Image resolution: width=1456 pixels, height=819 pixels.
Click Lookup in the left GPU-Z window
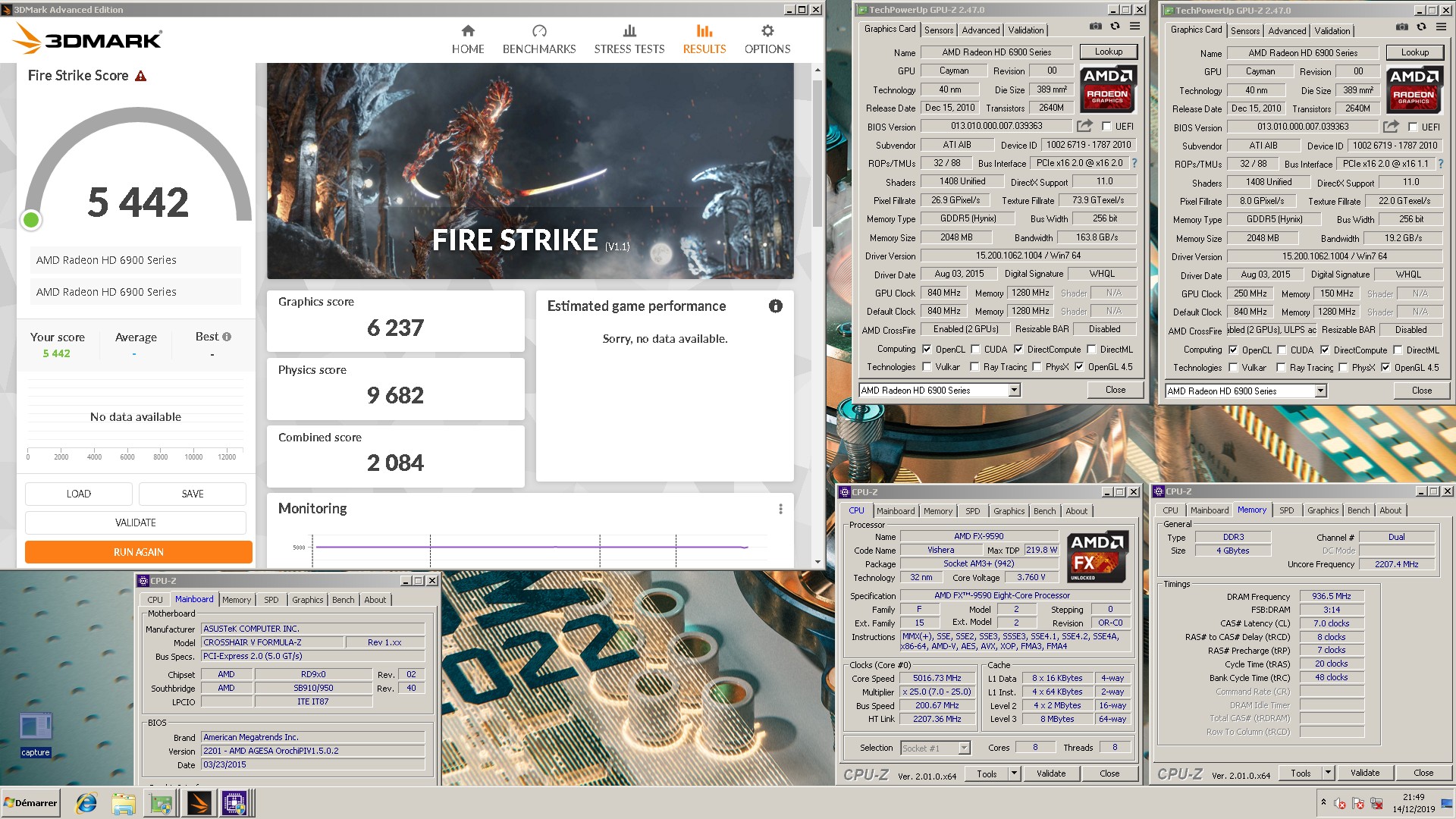click(x=1108, y=52)
